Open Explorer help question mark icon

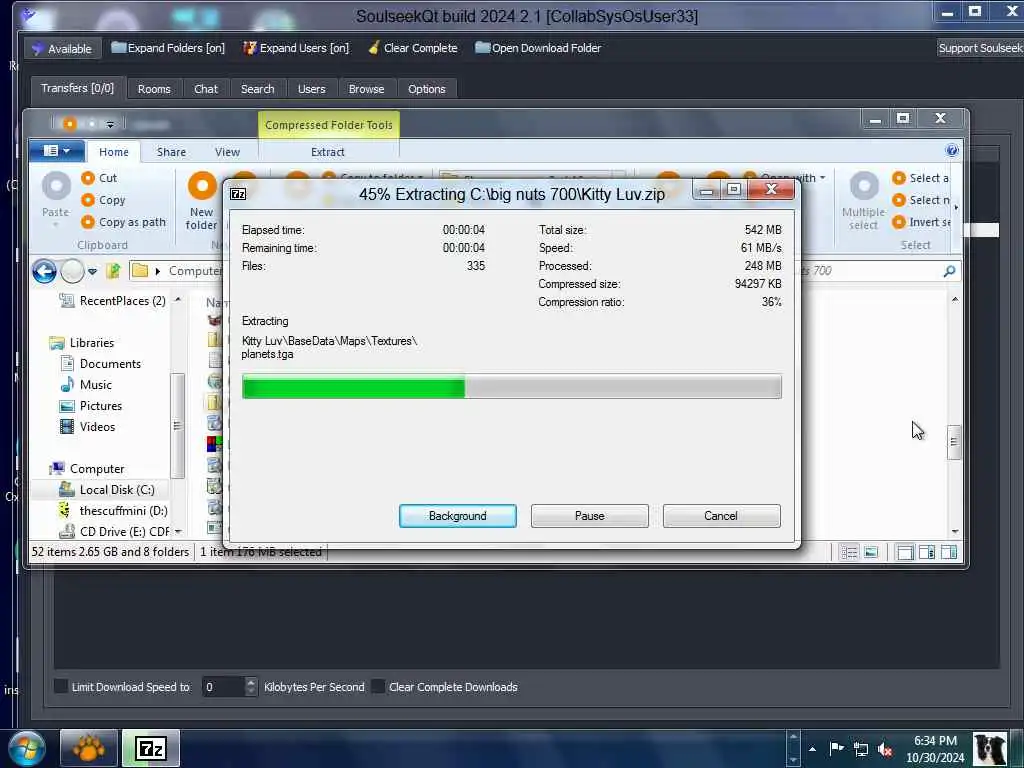(x=952, y=150)
